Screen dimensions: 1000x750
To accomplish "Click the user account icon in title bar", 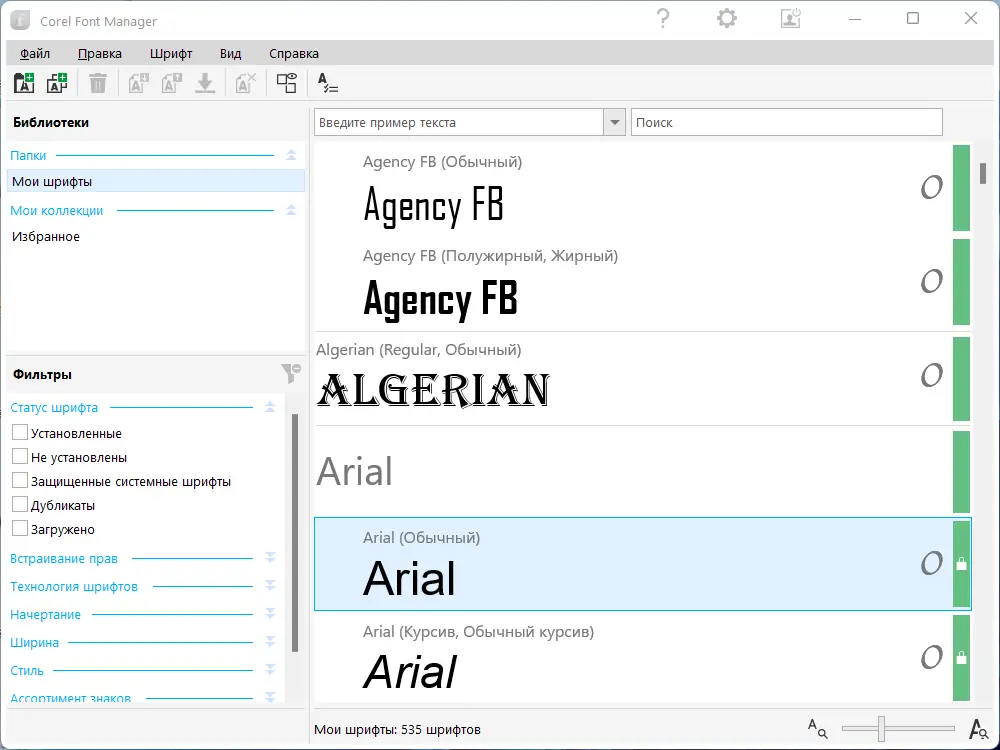I will 790,18.
